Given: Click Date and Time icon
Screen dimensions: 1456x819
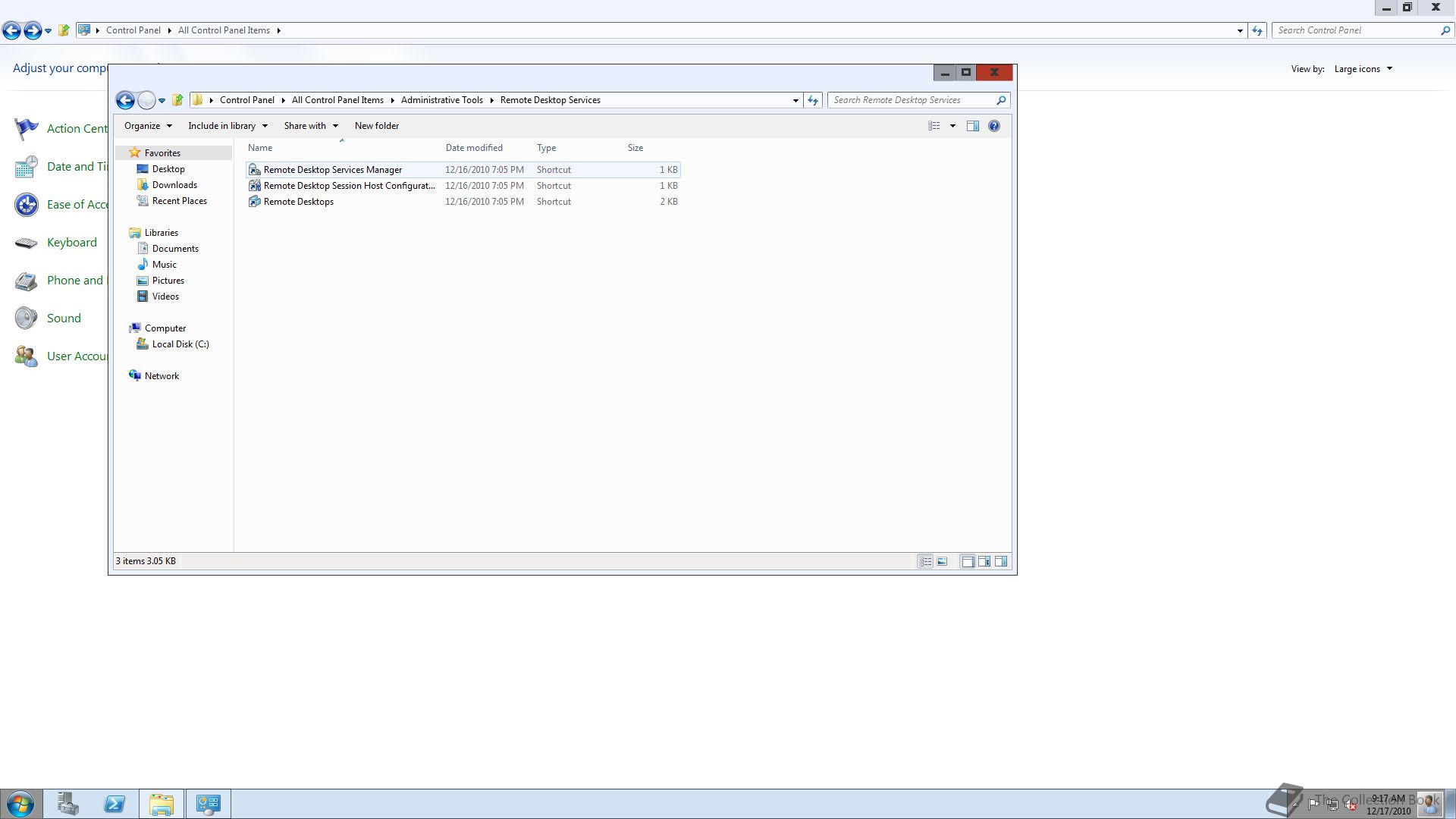Looking at the screenshot, I should click(x=26, y=167).
